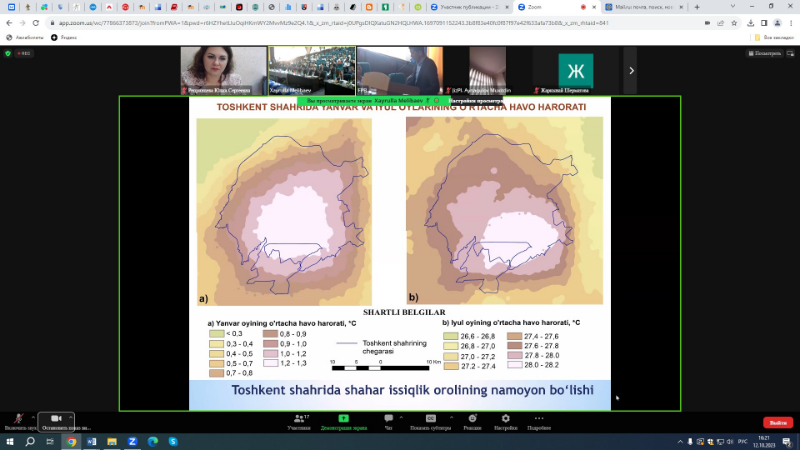Click the red Leave meeting button

click(777, 423)
